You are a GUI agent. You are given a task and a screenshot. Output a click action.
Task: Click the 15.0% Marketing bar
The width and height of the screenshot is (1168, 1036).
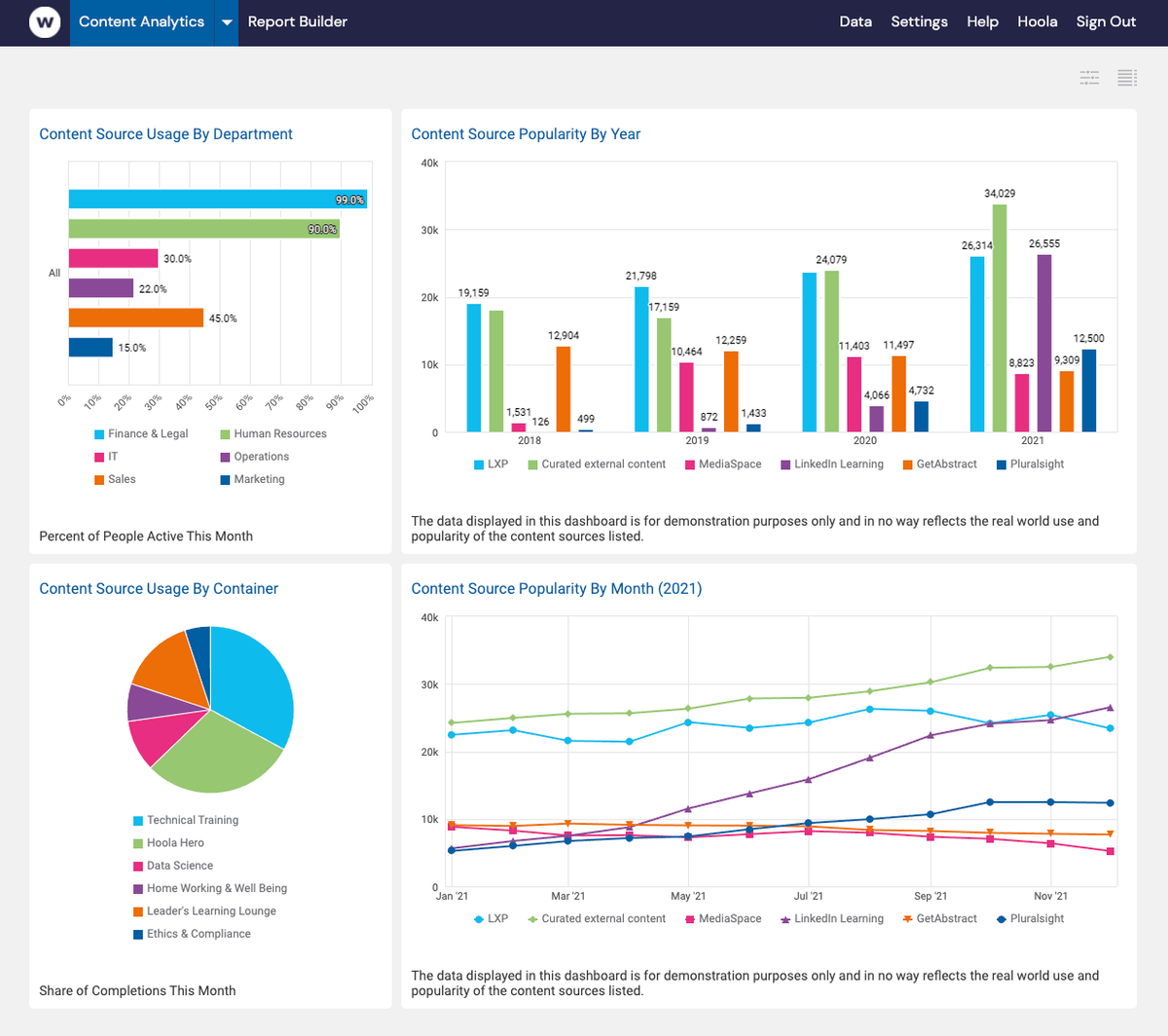91,348
